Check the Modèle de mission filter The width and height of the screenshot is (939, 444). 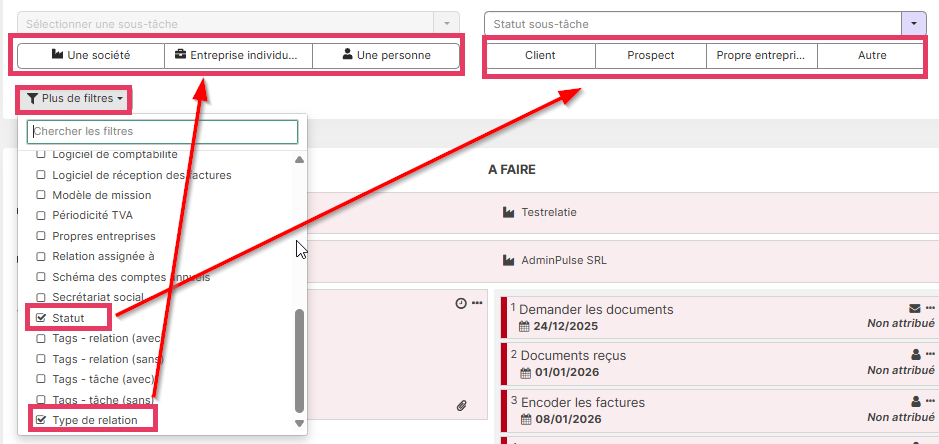pos(41,195)
